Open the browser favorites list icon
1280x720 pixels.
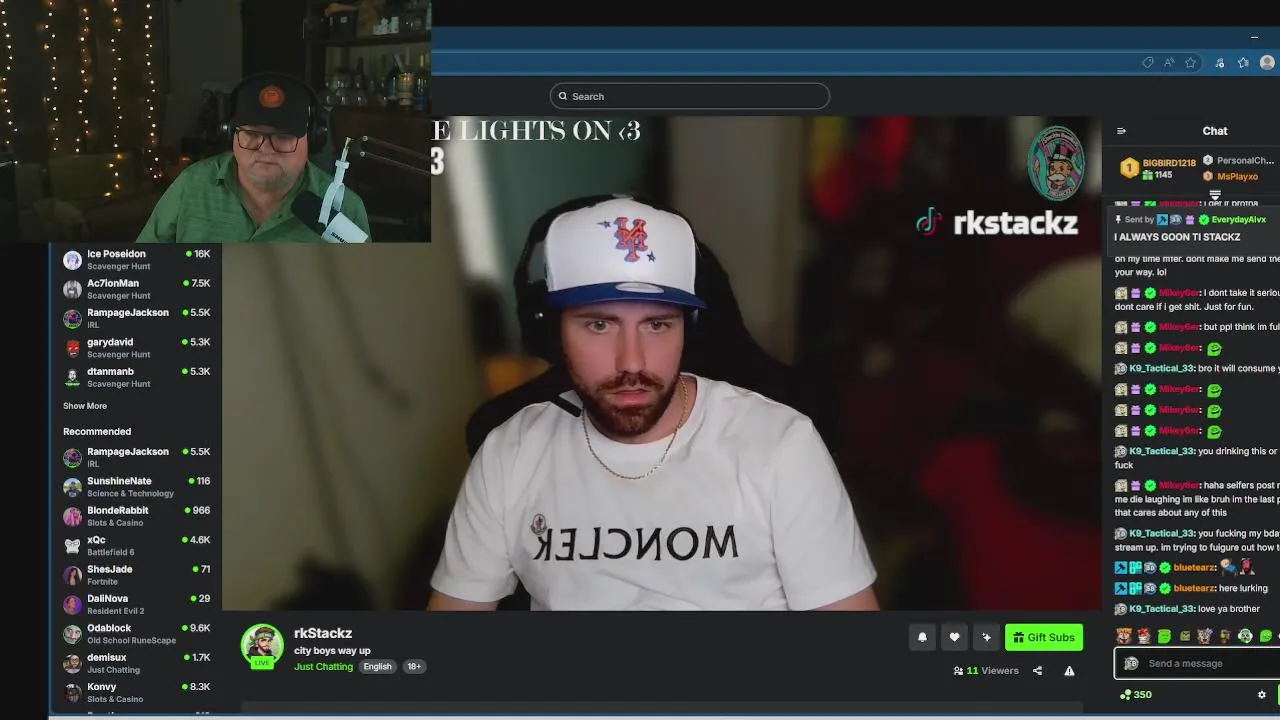point(1243,63)
